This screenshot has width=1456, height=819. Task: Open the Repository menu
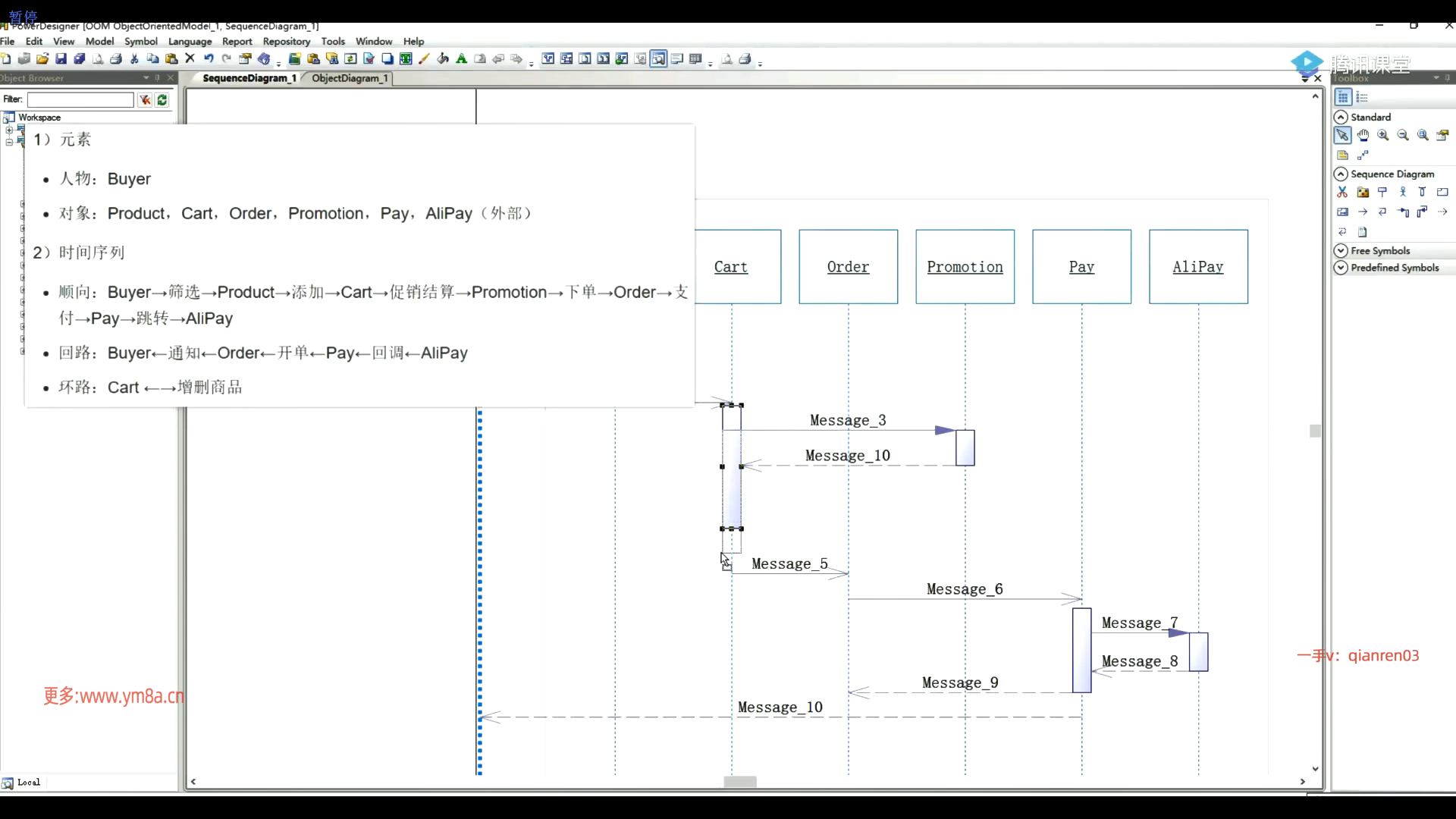click(x=286, y=42)
